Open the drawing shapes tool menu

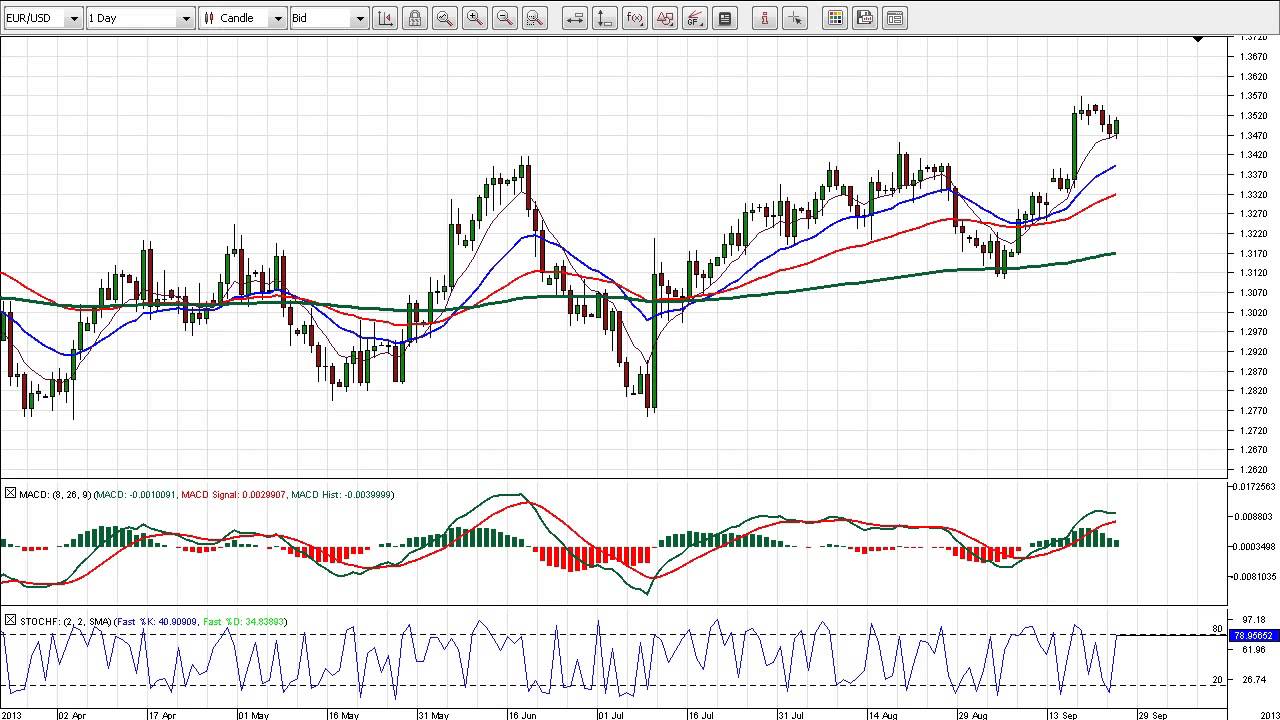(665, 18)
